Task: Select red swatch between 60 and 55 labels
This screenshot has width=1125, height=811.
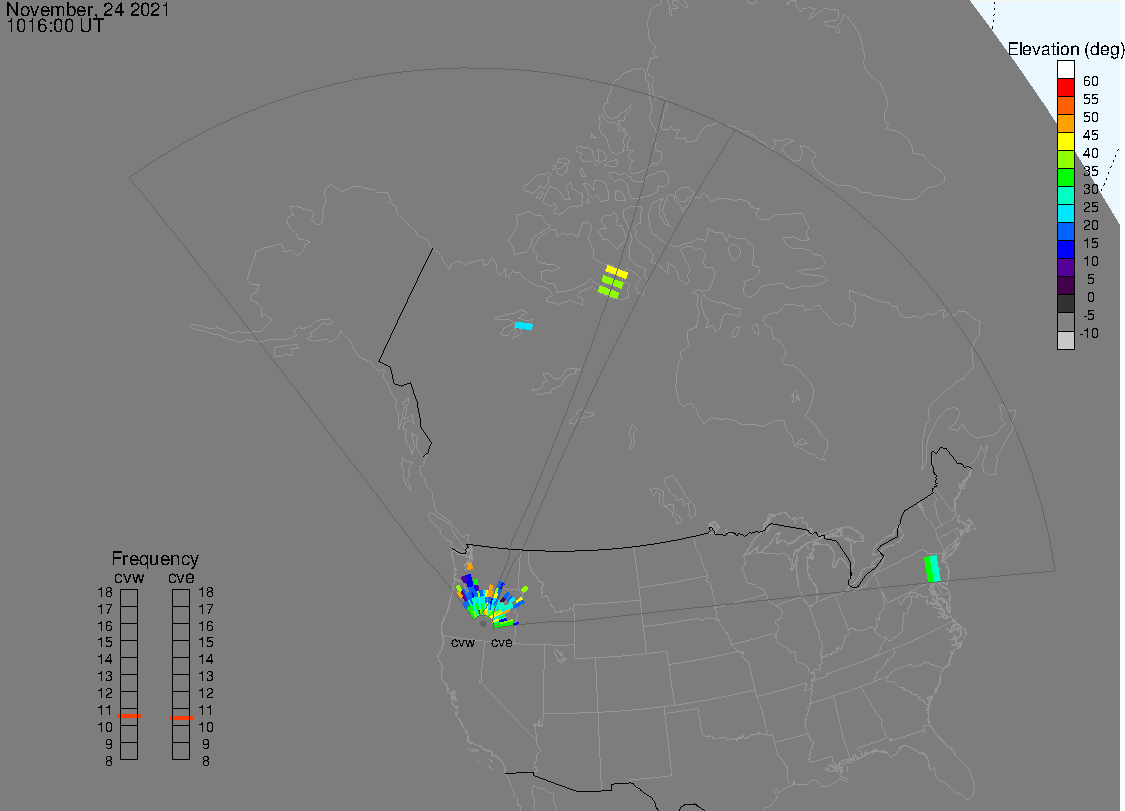Action: click(x=1065, y=88)
